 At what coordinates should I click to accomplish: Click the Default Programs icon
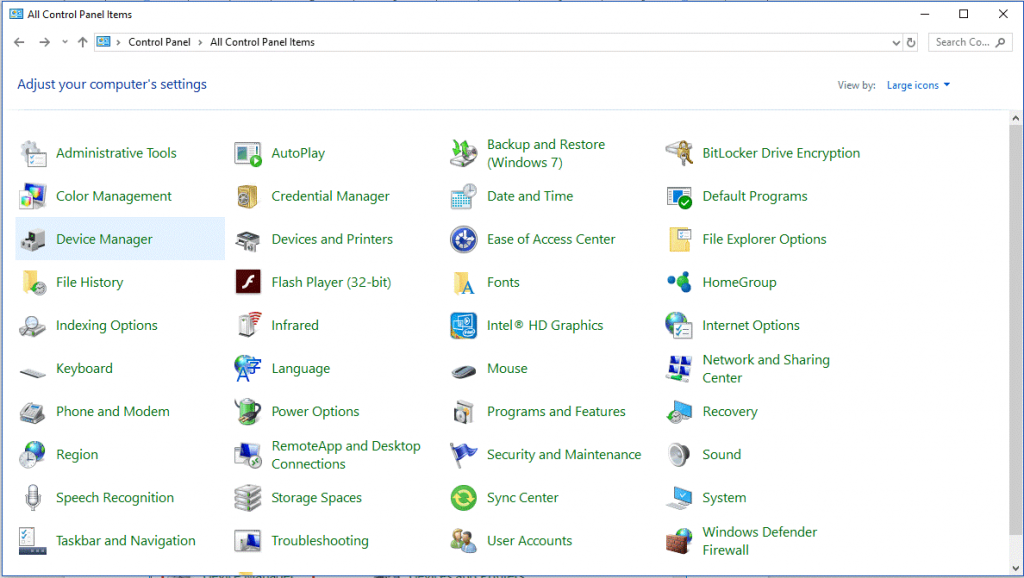(x=679, y=197)
